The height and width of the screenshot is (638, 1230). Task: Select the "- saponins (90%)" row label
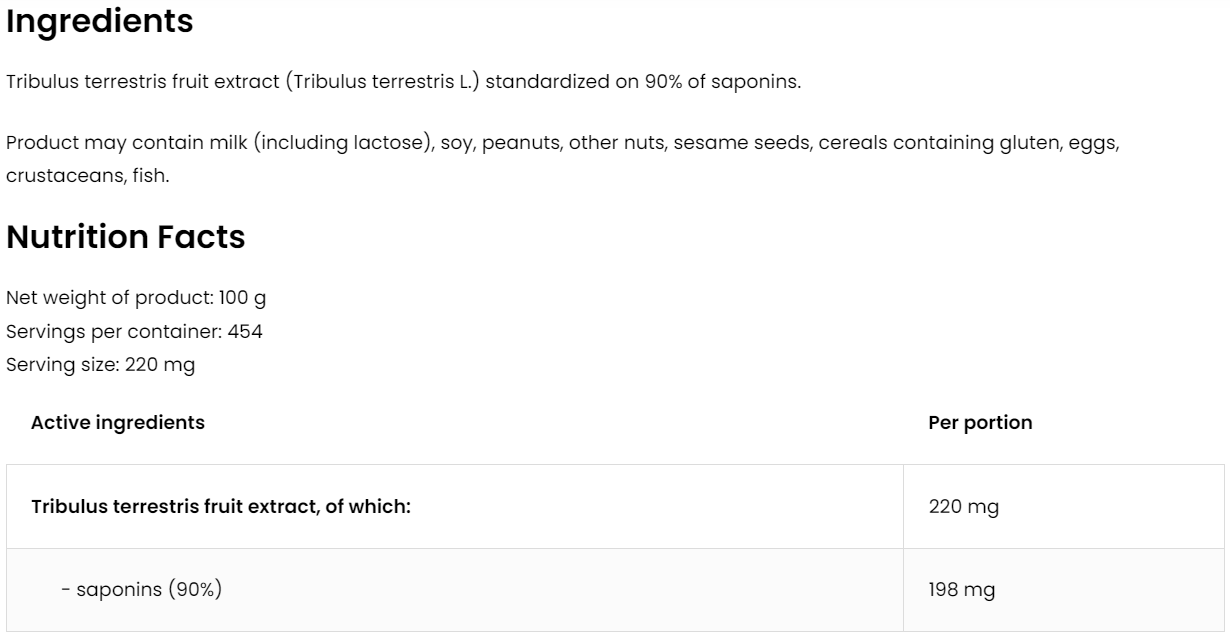pyautogui.click(x=141, y=590)
